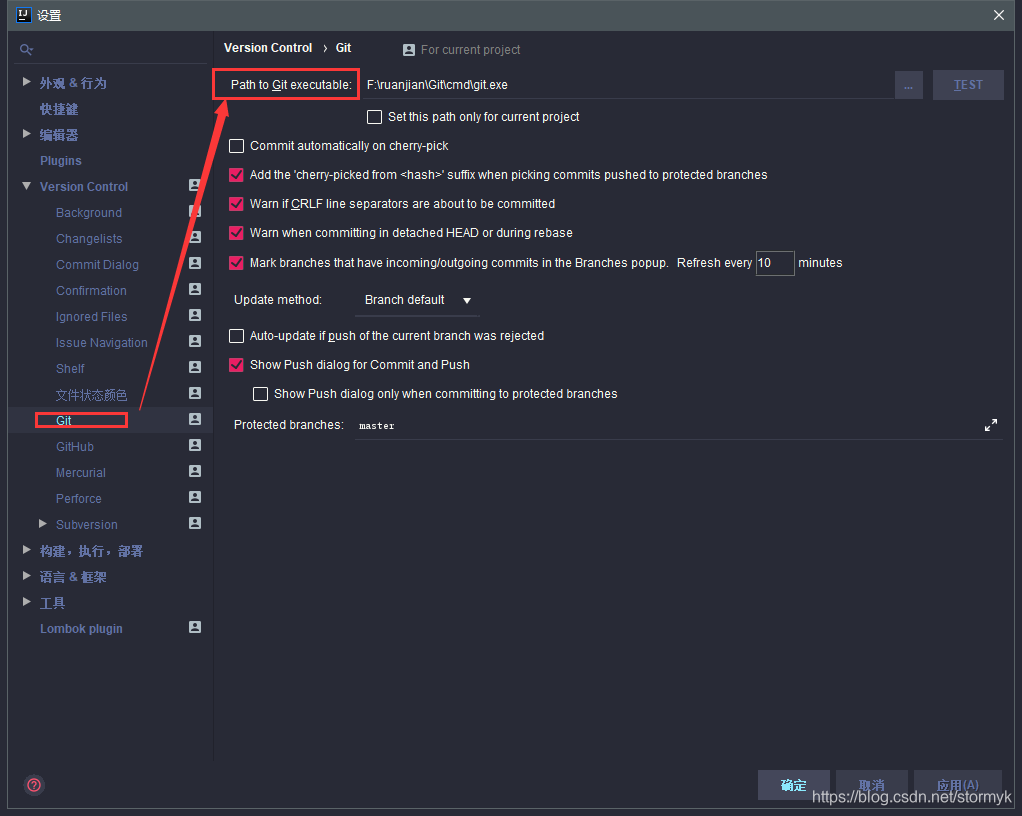The height and width of the screenshot is (816, 1022).
Task: Click the TEST button
Action: [x=968, y=85]
